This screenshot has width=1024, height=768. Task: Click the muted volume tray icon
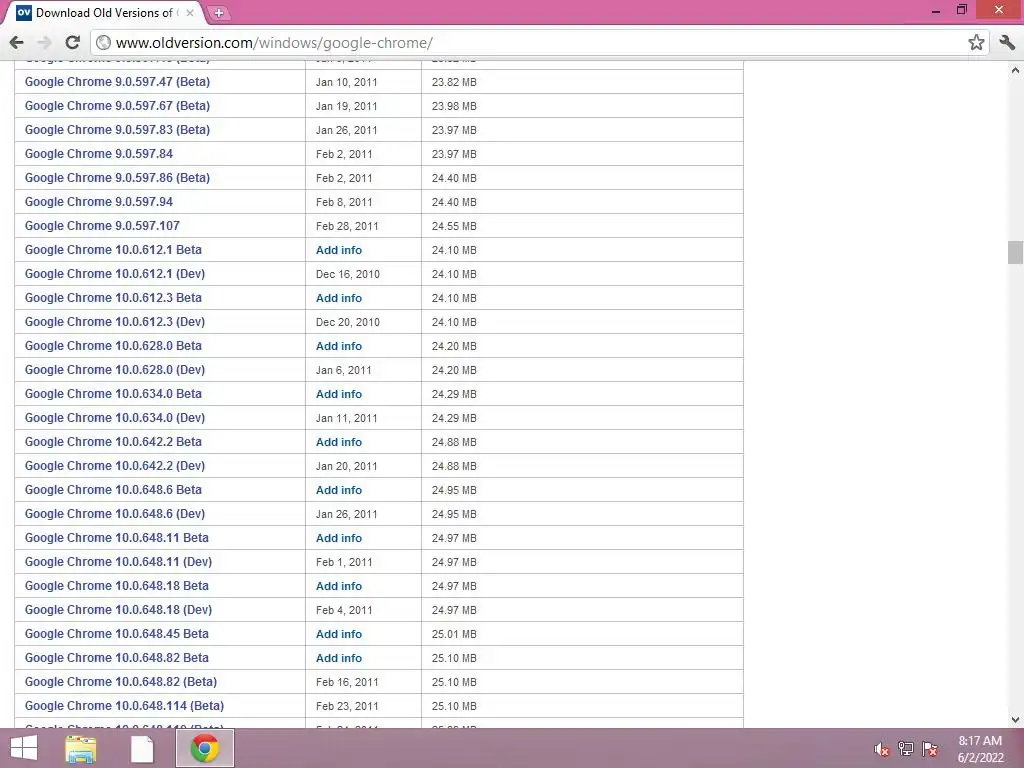pyautogui.click(x=881, y=749)
